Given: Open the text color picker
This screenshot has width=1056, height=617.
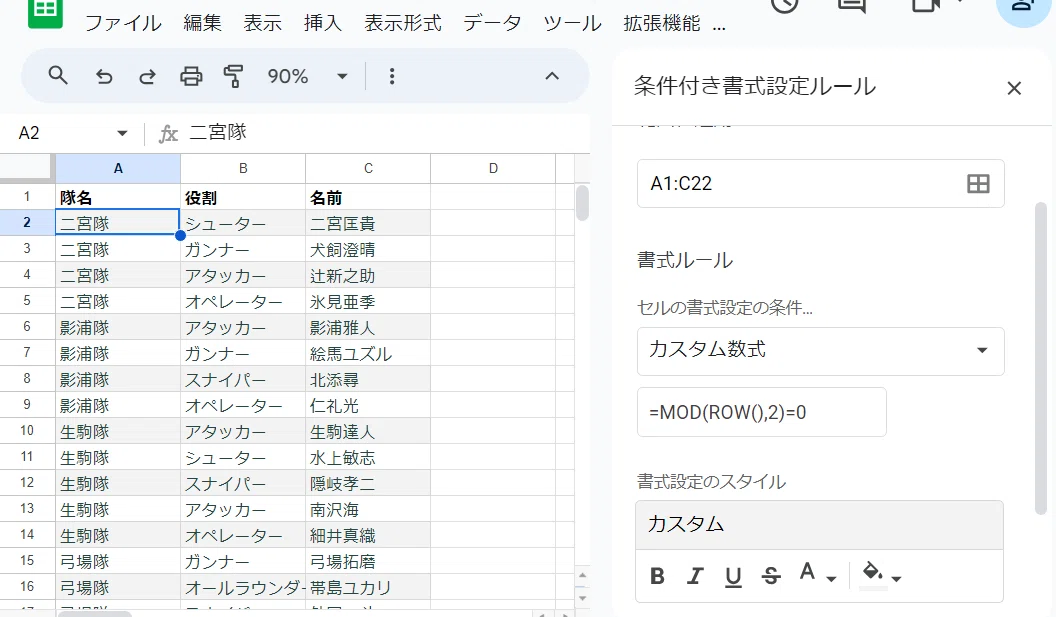Looking at the screenshot, I should coord(817,574).
